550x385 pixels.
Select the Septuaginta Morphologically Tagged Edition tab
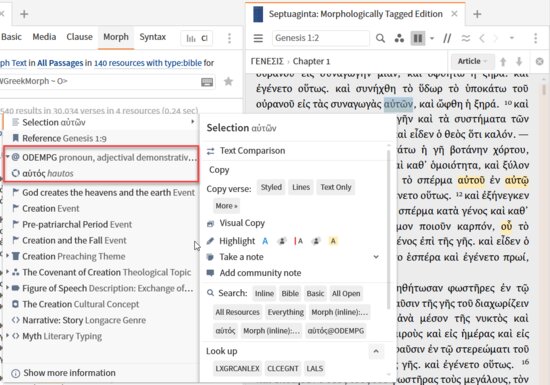(x=355, y=14)
